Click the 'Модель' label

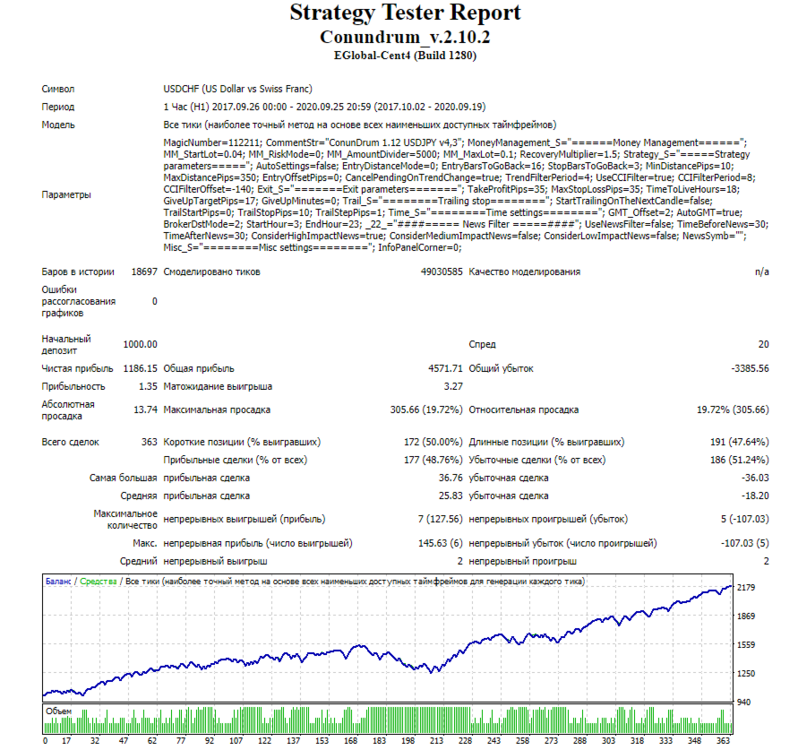[x=58, y=125]
